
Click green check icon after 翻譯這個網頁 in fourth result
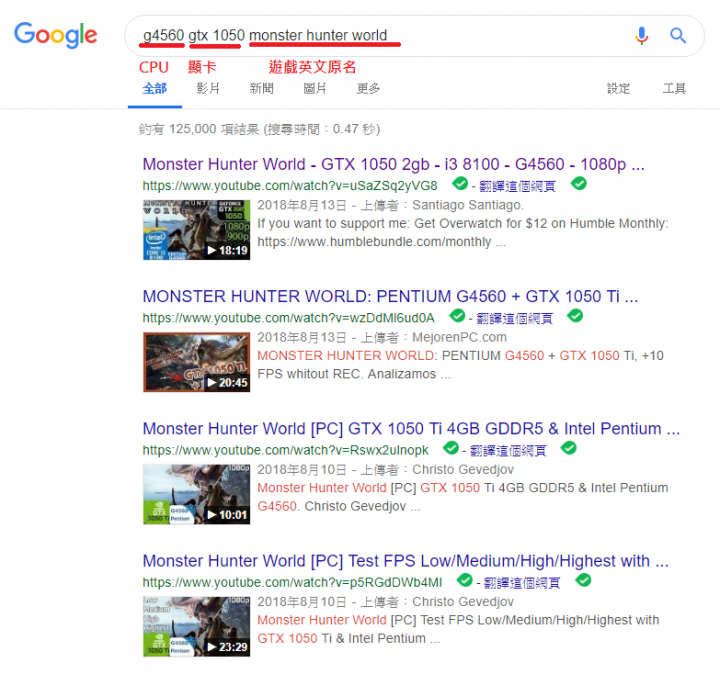coord(583,580)
